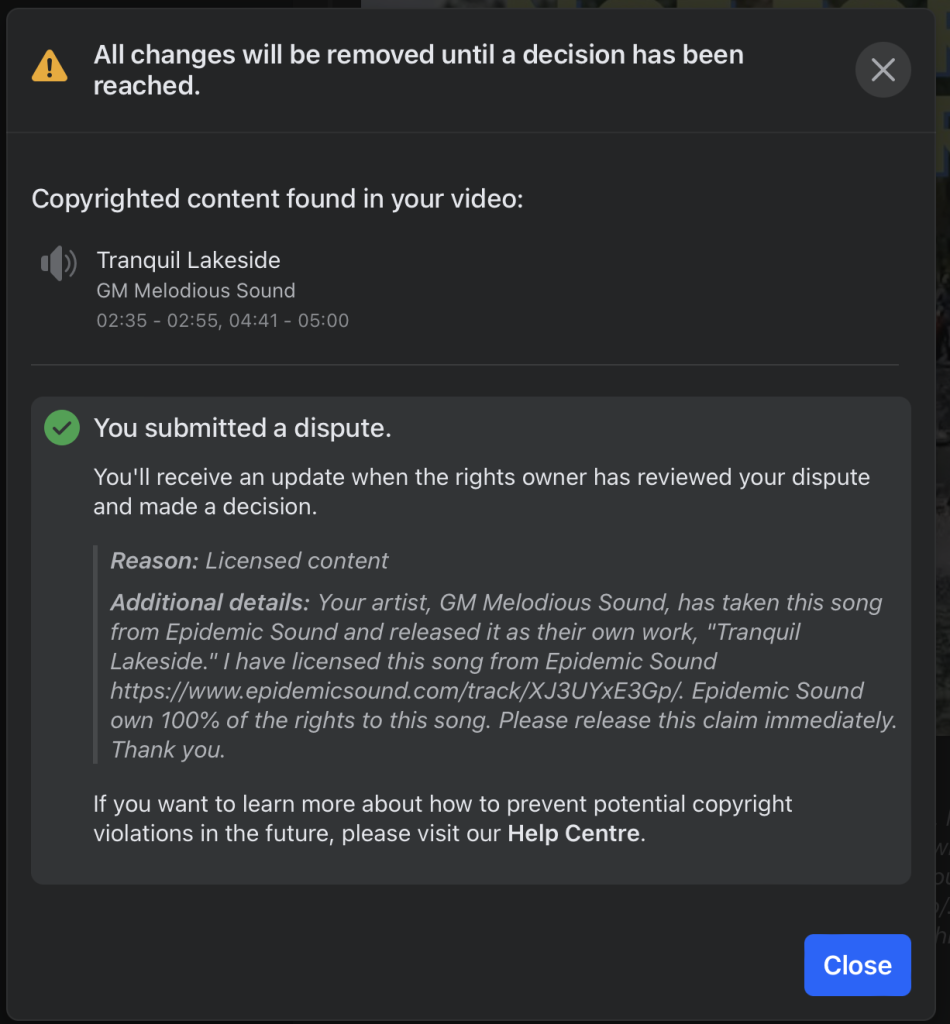Select the Tranquil Lakeside track title

click(189, 260)
